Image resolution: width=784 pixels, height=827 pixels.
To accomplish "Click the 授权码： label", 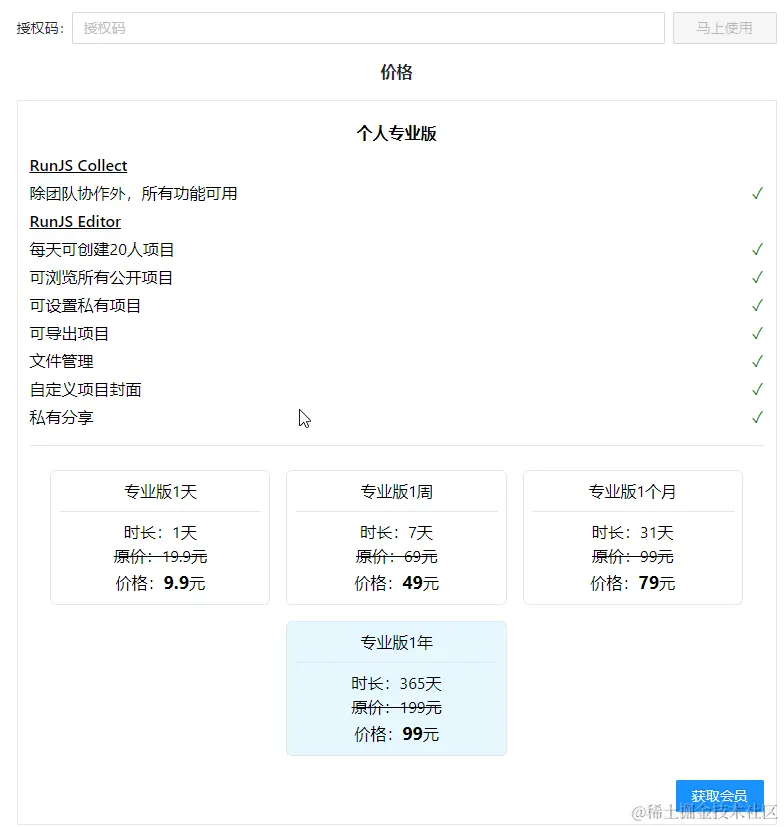I will tap(40, 28).
